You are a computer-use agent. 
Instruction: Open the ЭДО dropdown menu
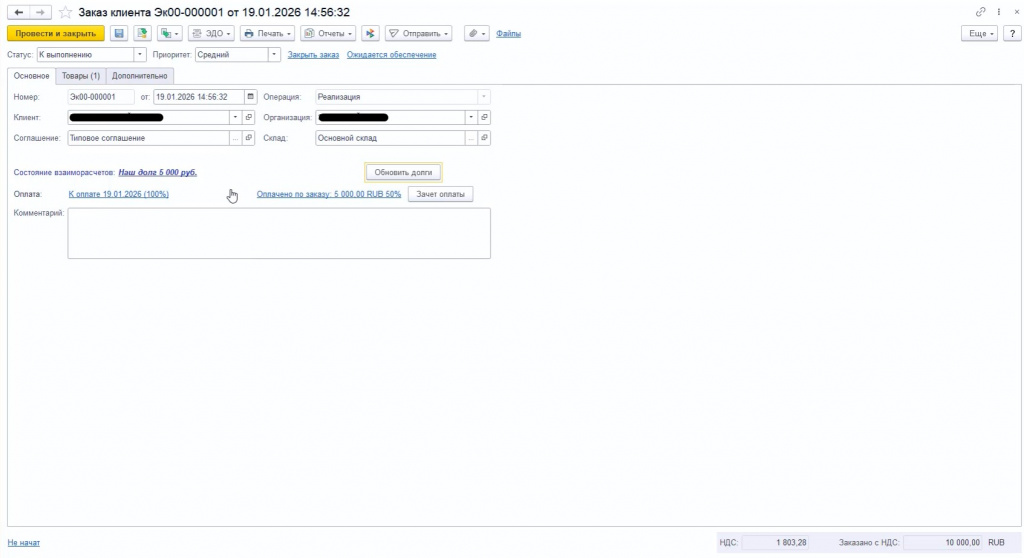point(212,33)
